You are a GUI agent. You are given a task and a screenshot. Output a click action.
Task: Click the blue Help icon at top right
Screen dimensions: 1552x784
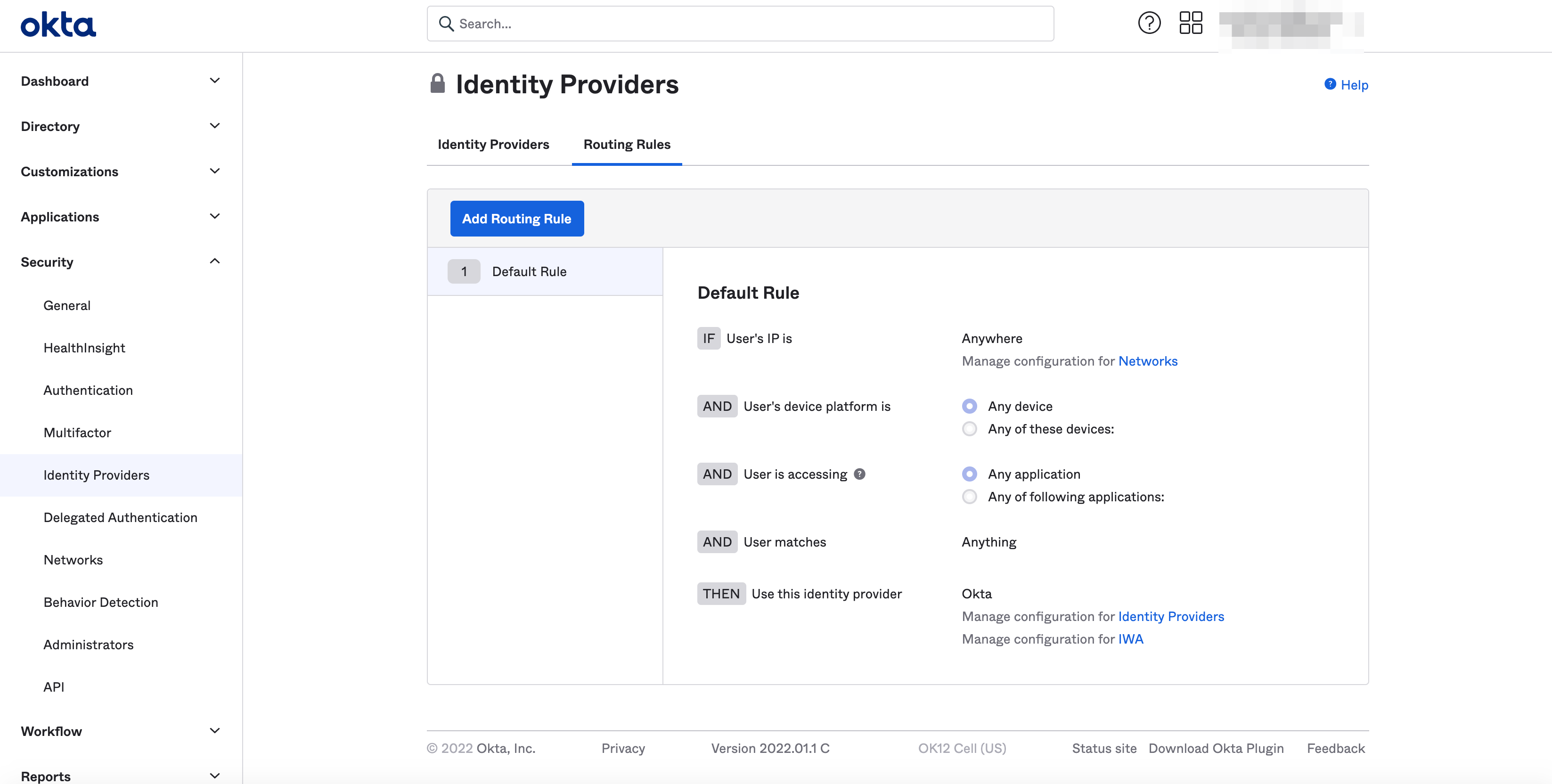1330,84
